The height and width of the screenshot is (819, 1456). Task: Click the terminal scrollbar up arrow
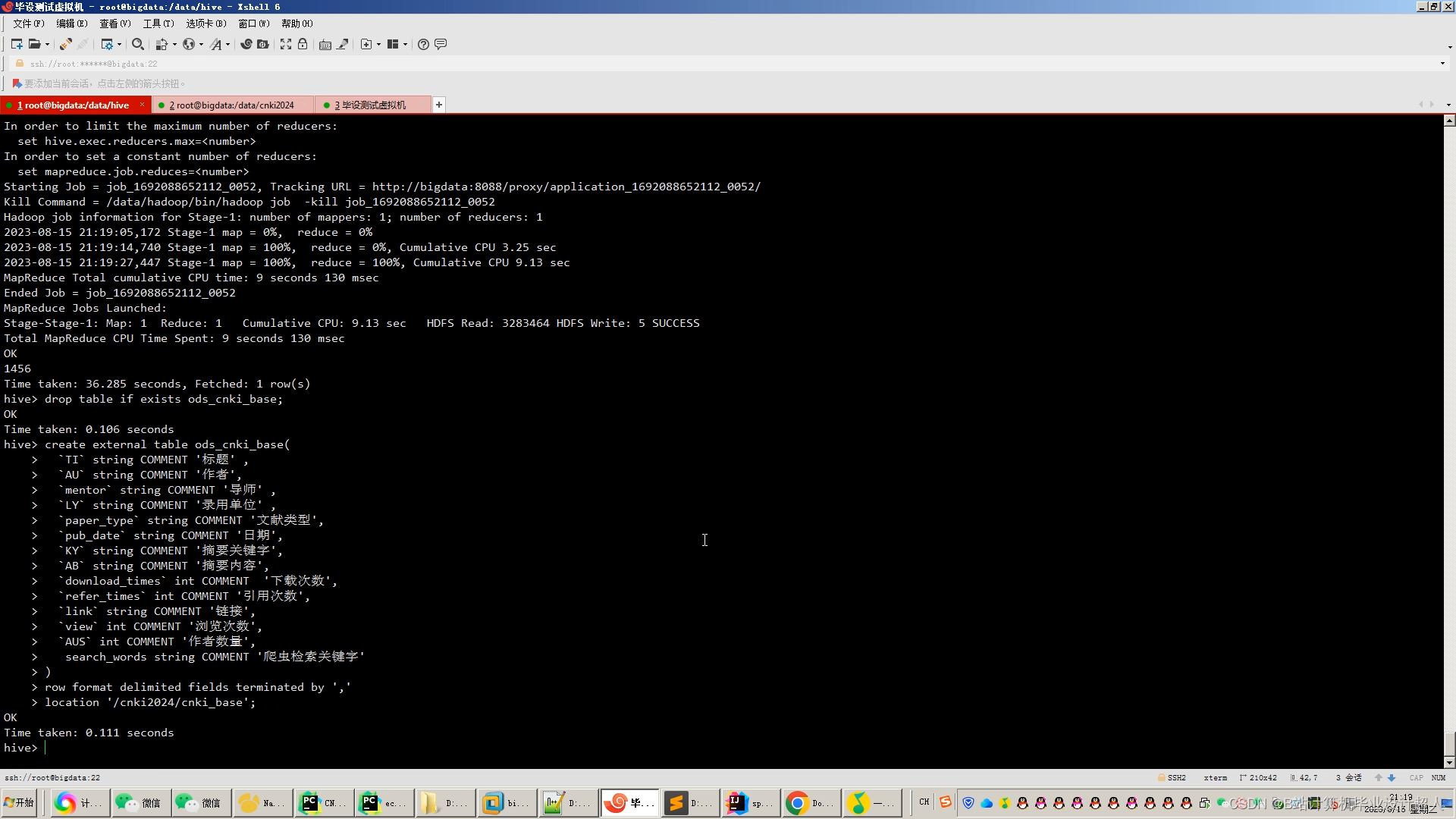(x=1449, y=121)
